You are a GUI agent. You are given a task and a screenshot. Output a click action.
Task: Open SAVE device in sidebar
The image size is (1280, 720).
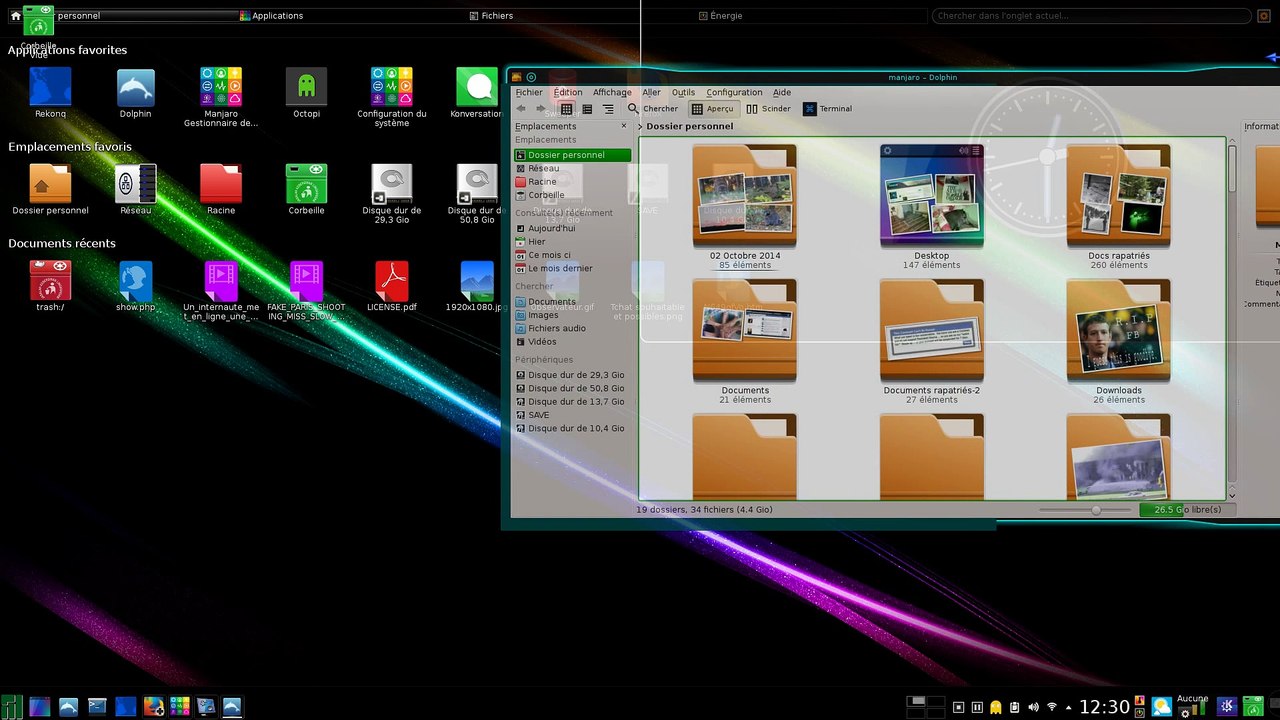573,415
